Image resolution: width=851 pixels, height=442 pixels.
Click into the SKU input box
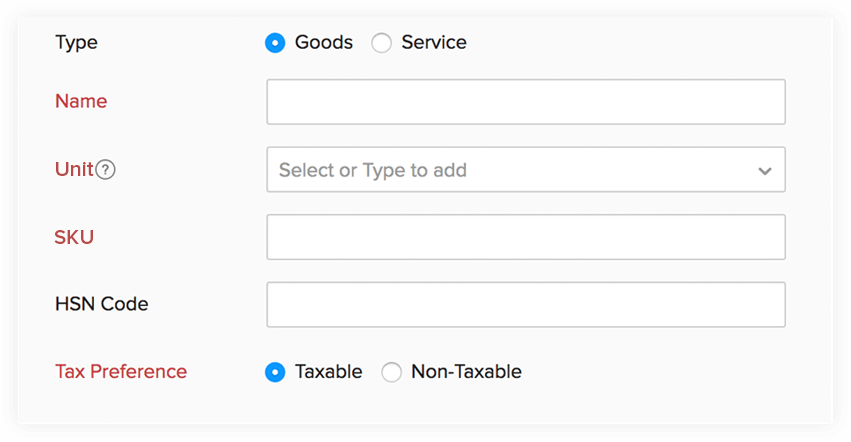(525, 237)
